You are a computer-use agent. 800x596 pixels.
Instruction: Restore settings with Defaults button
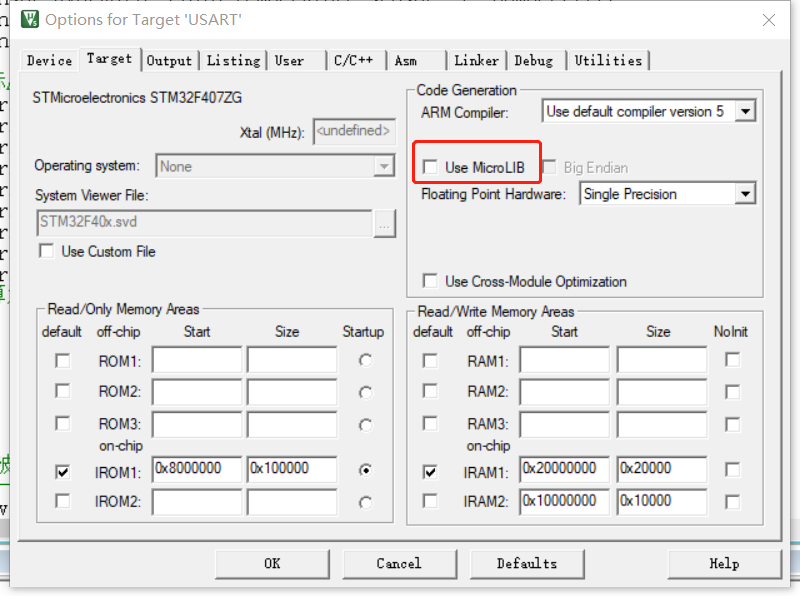click(x=527, y=564)
